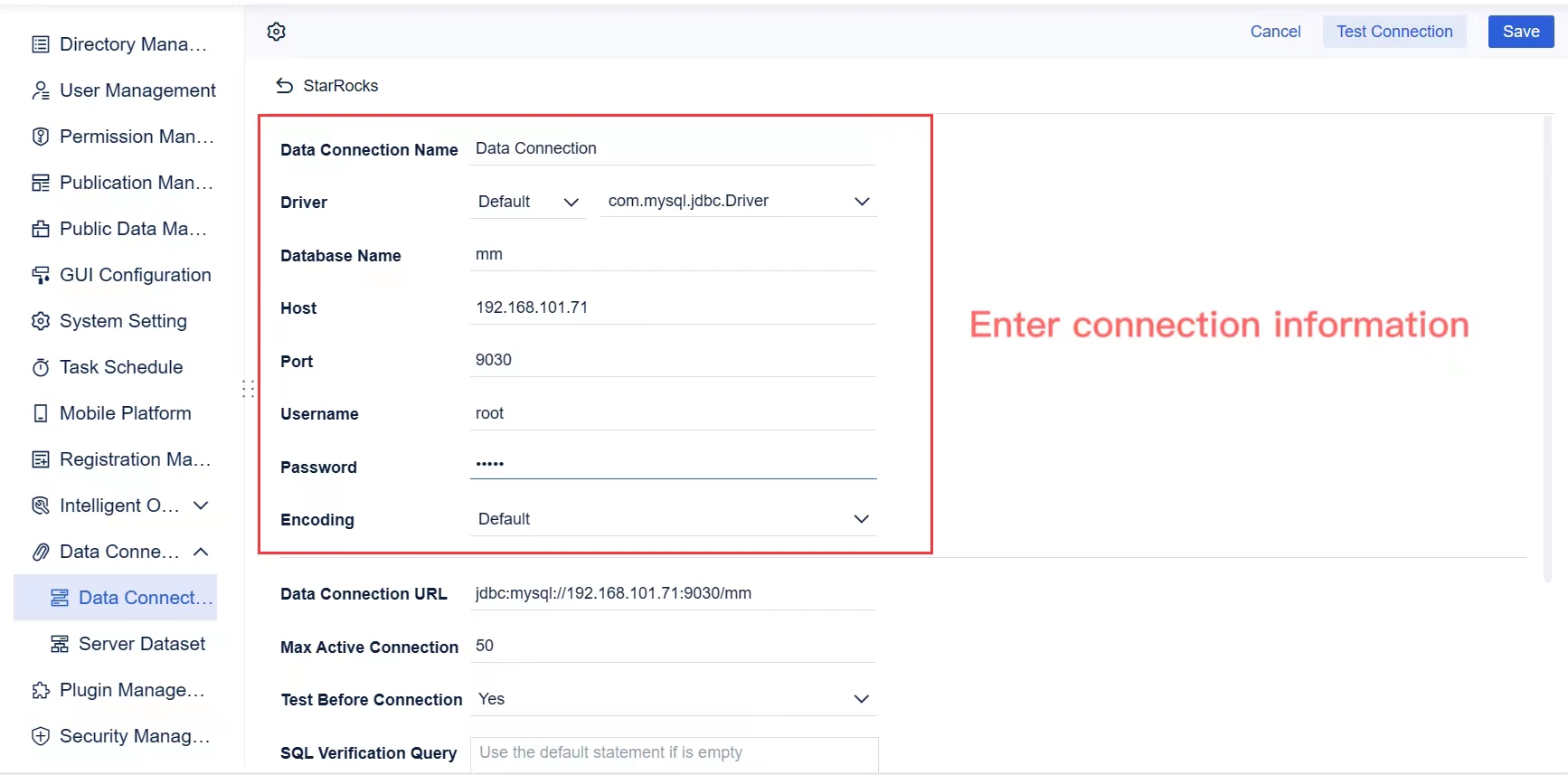Click the Task Schedule clock icon
The height and width of the screenshot is (775, 1568).
tap(41, 367)
